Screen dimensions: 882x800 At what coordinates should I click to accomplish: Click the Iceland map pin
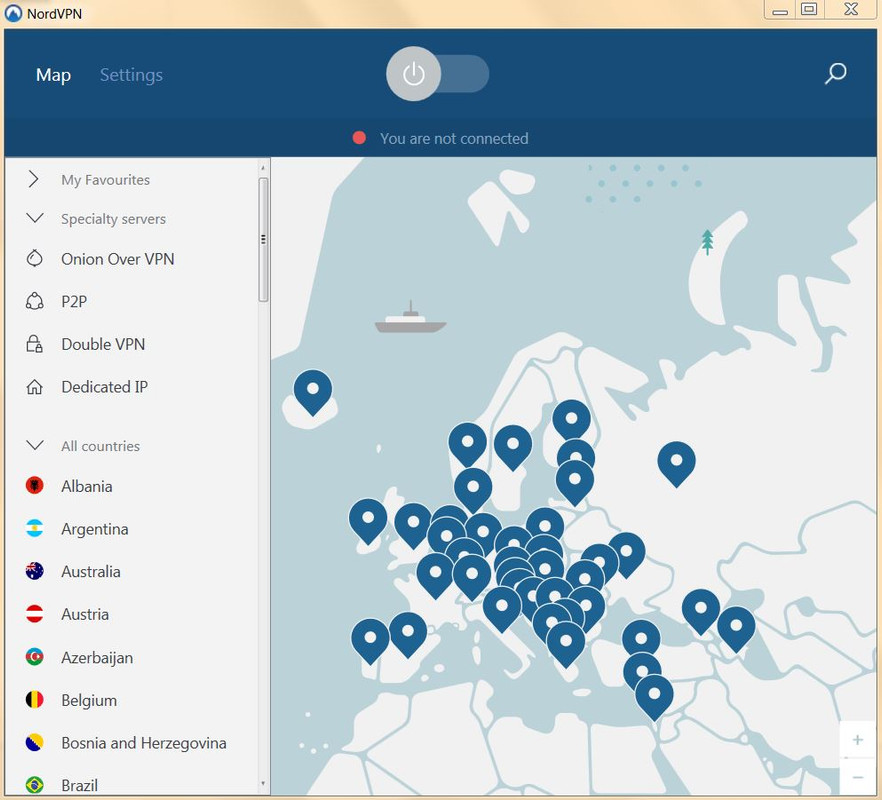pos(313,389)
